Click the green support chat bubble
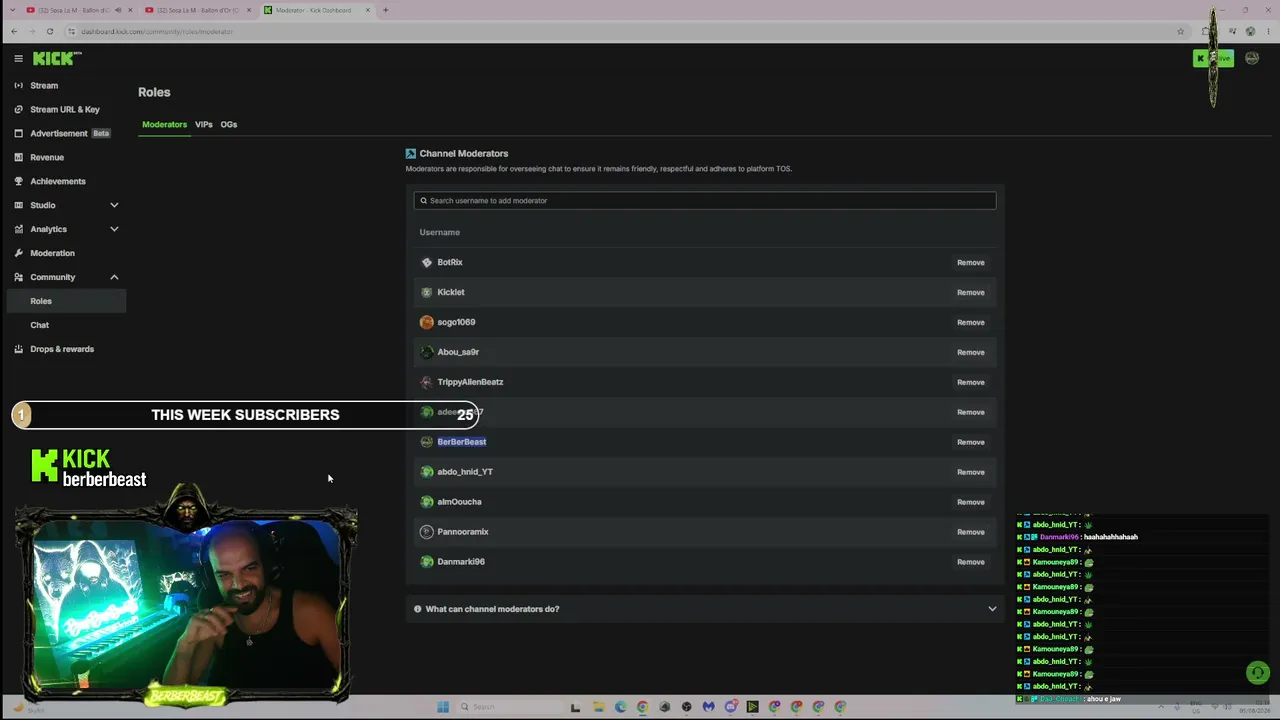 [1258, 673]
